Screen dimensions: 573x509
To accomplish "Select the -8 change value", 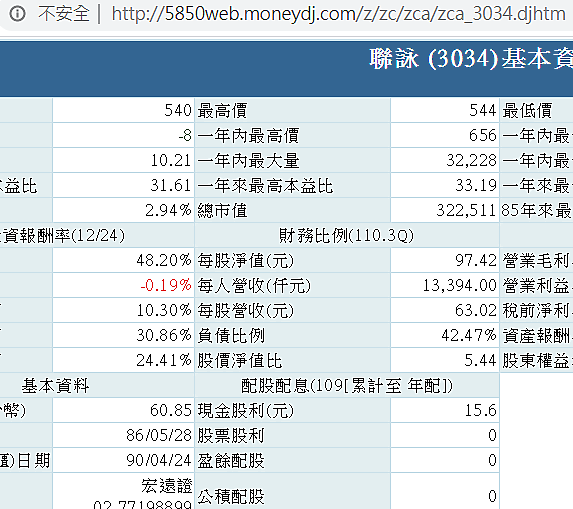I will 185,136.
